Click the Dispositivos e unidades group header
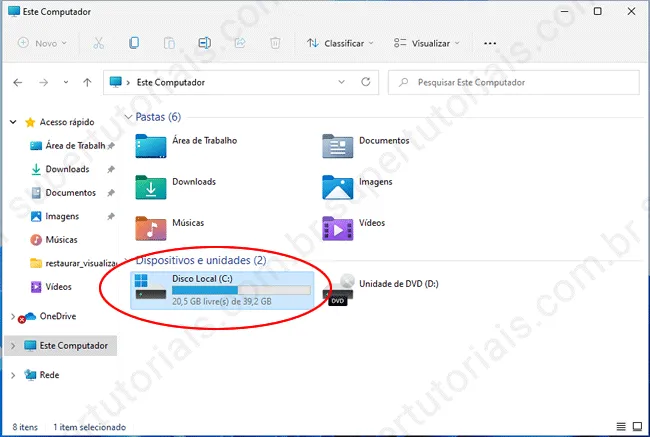650x437 pixels. [x=201, y=260]
